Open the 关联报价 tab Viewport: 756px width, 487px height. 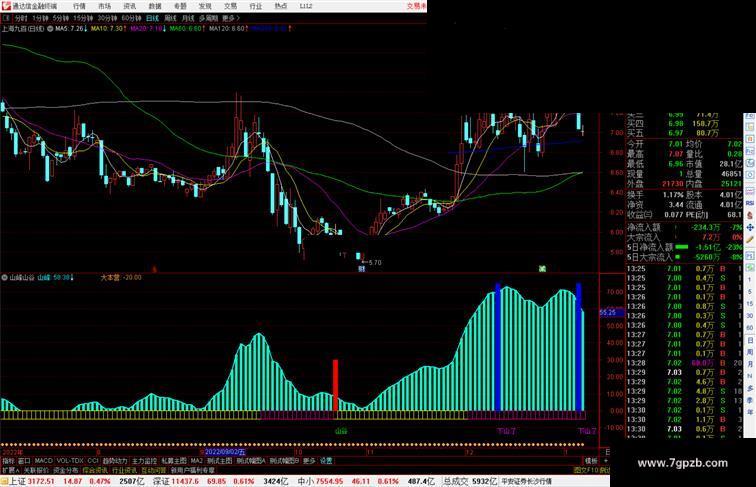tap(36, 470)
